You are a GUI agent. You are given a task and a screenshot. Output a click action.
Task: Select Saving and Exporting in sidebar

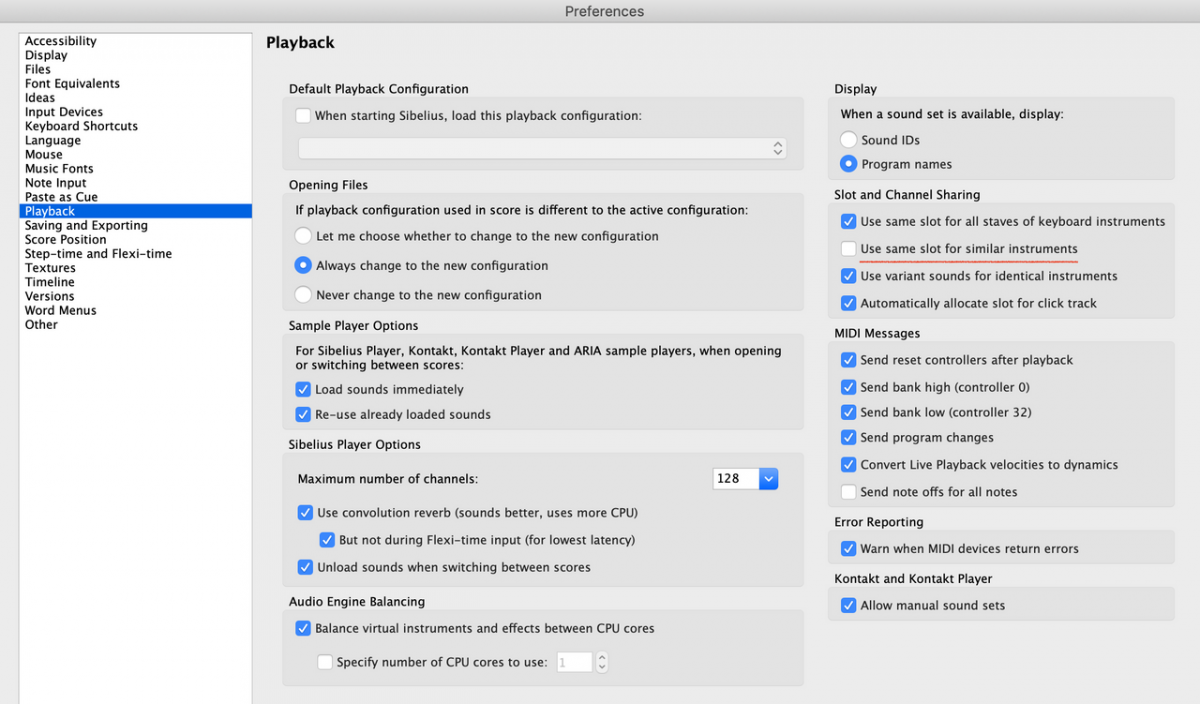tap(86, 225)
